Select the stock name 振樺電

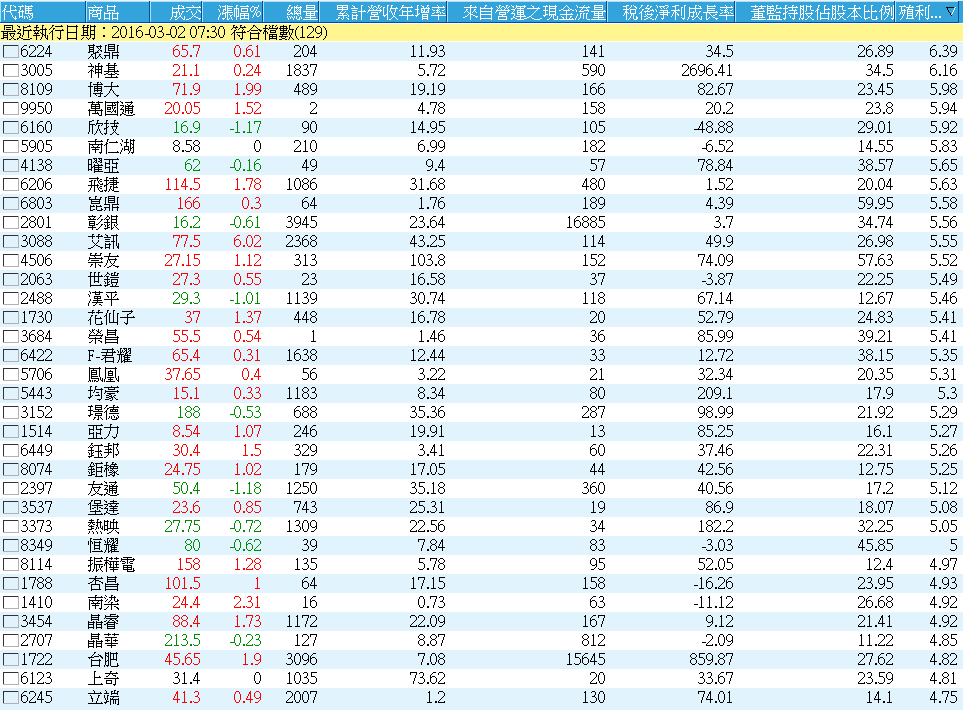[111, 566]
